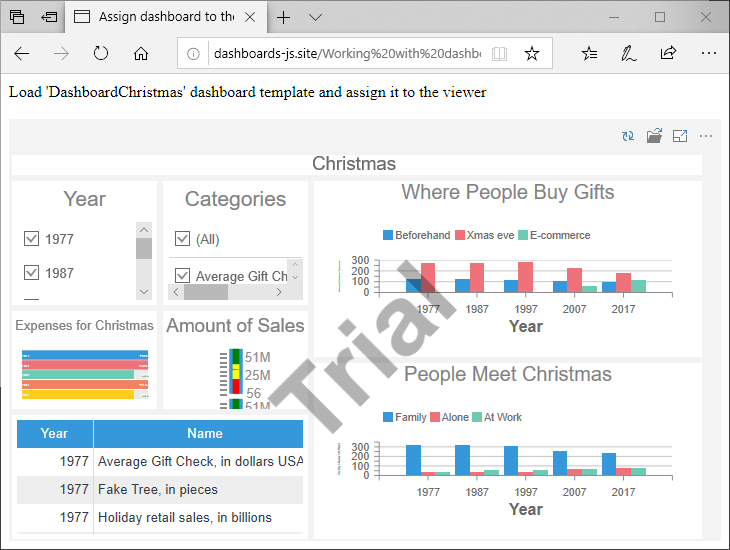Click browser refresh button
The height and width of the screenshot is (550, 730).
(x=101, y=53)
